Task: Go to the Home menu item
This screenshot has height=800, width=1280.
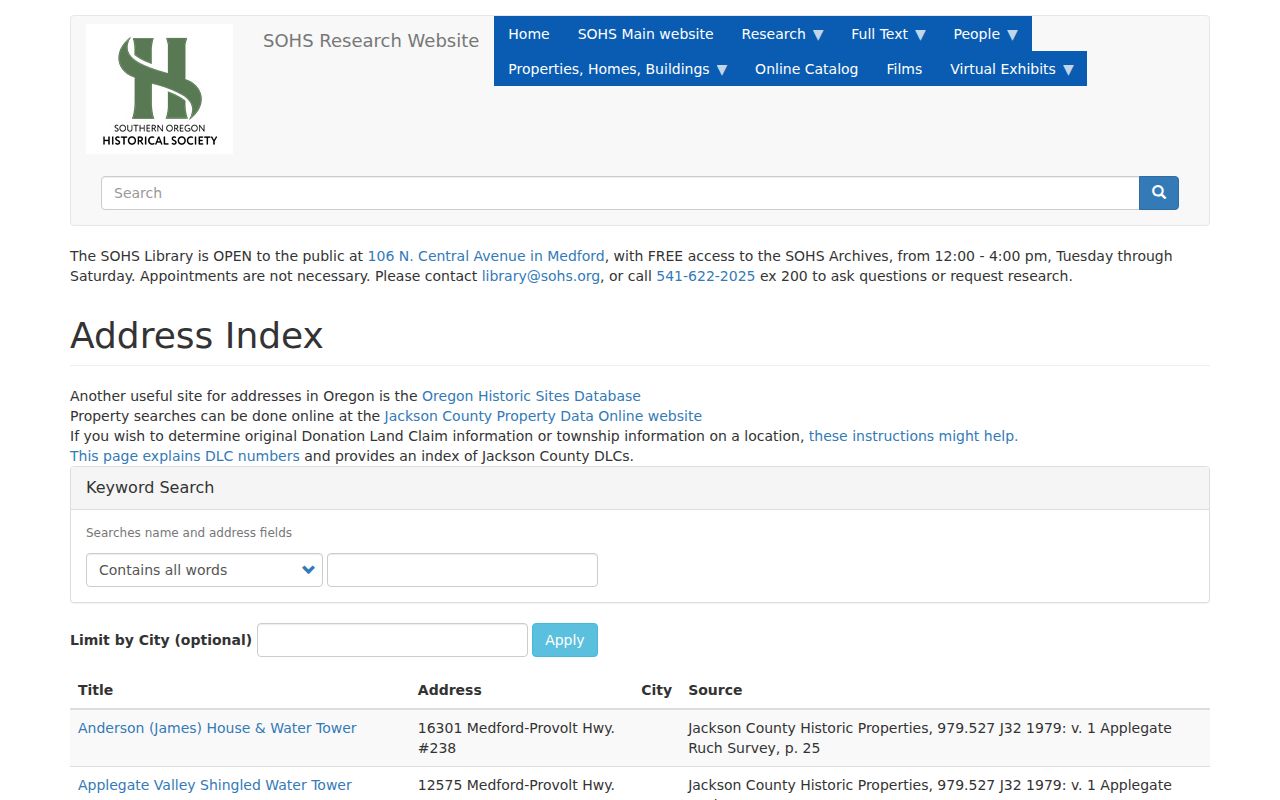Action: pos(529,34)
